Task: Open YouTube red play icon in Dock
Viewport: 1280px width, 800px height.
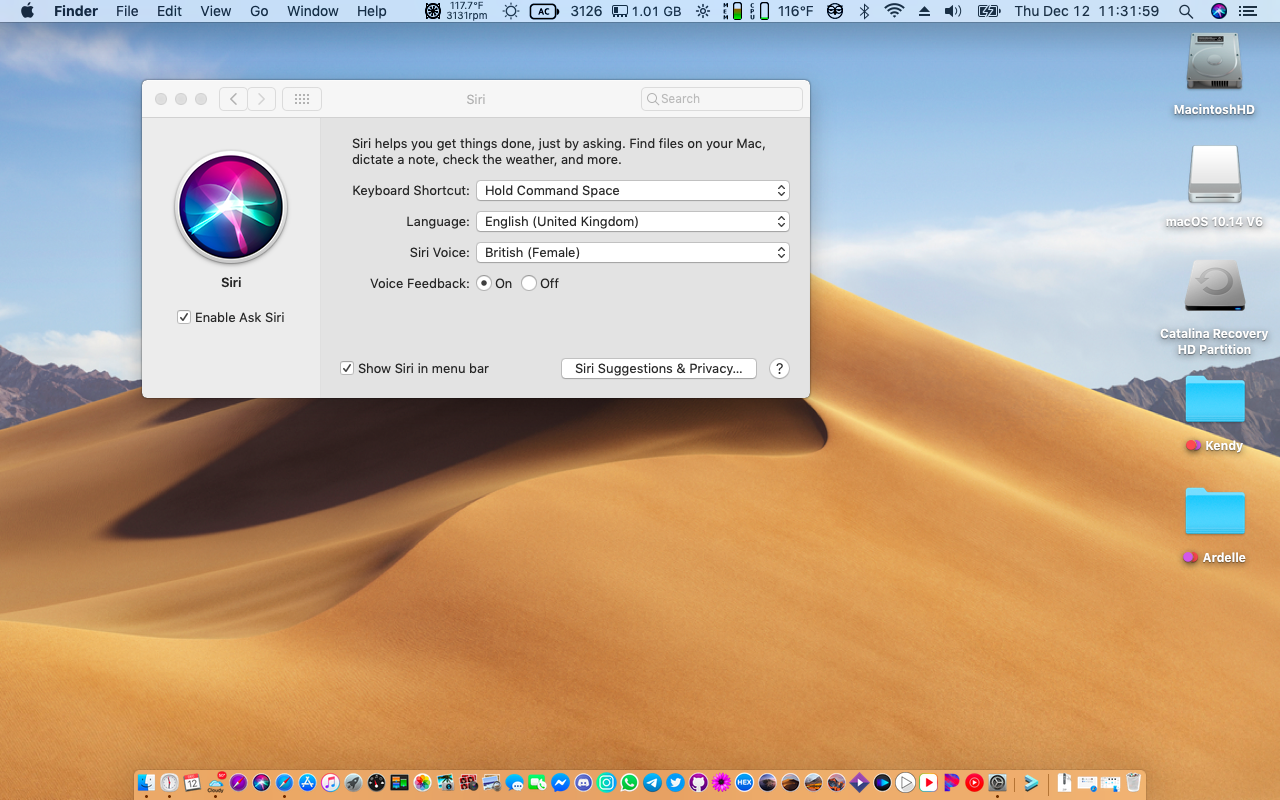Action: 929,782
